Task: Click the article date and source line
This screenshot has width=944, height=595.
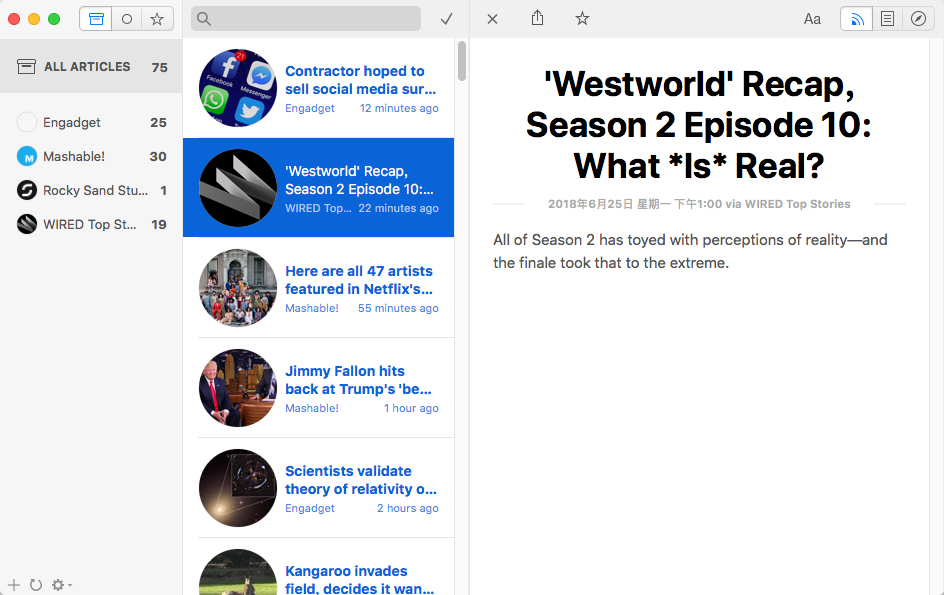Action: [699, 204]
